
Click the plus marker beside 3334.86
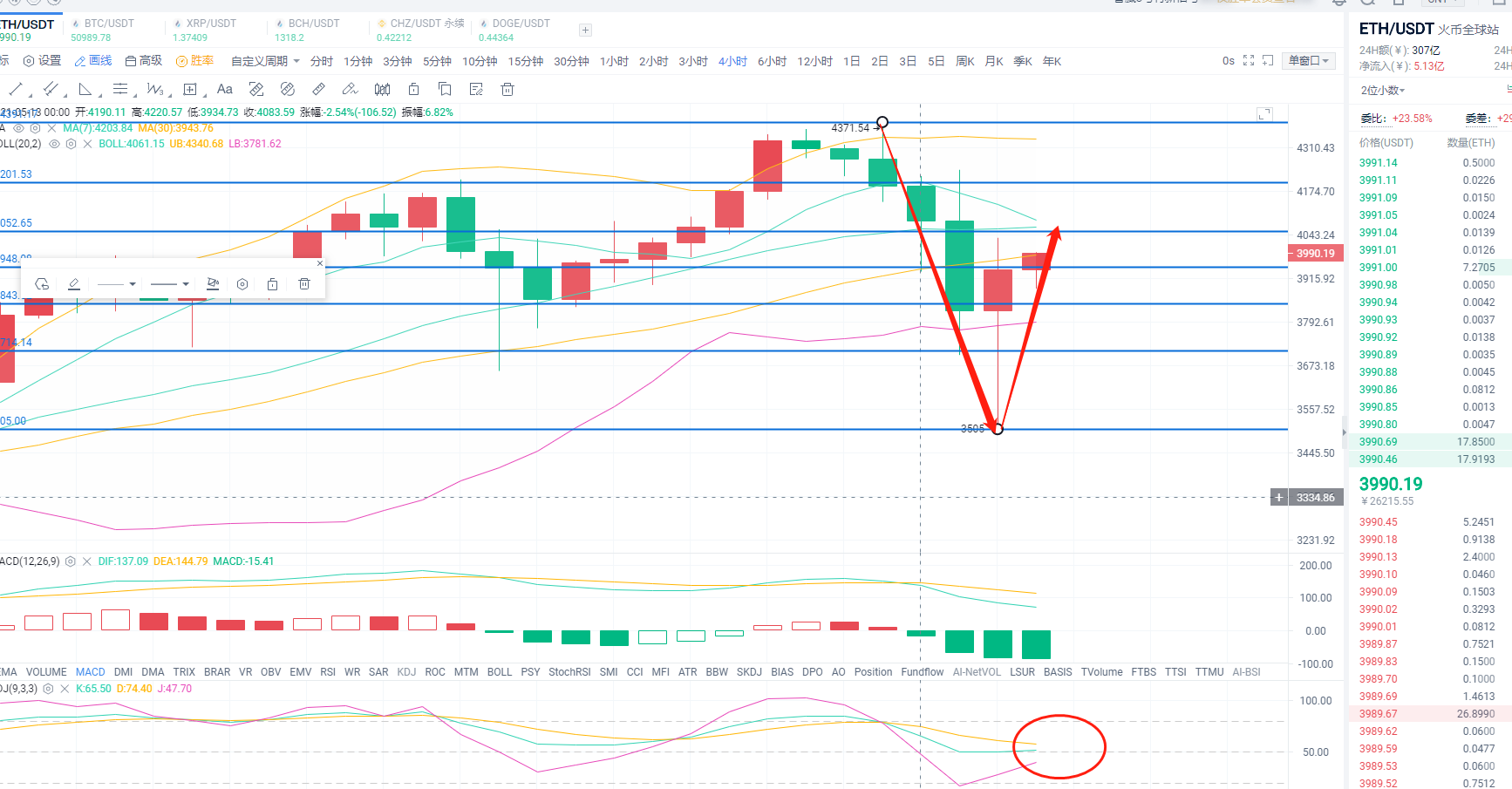[1278, 498]
